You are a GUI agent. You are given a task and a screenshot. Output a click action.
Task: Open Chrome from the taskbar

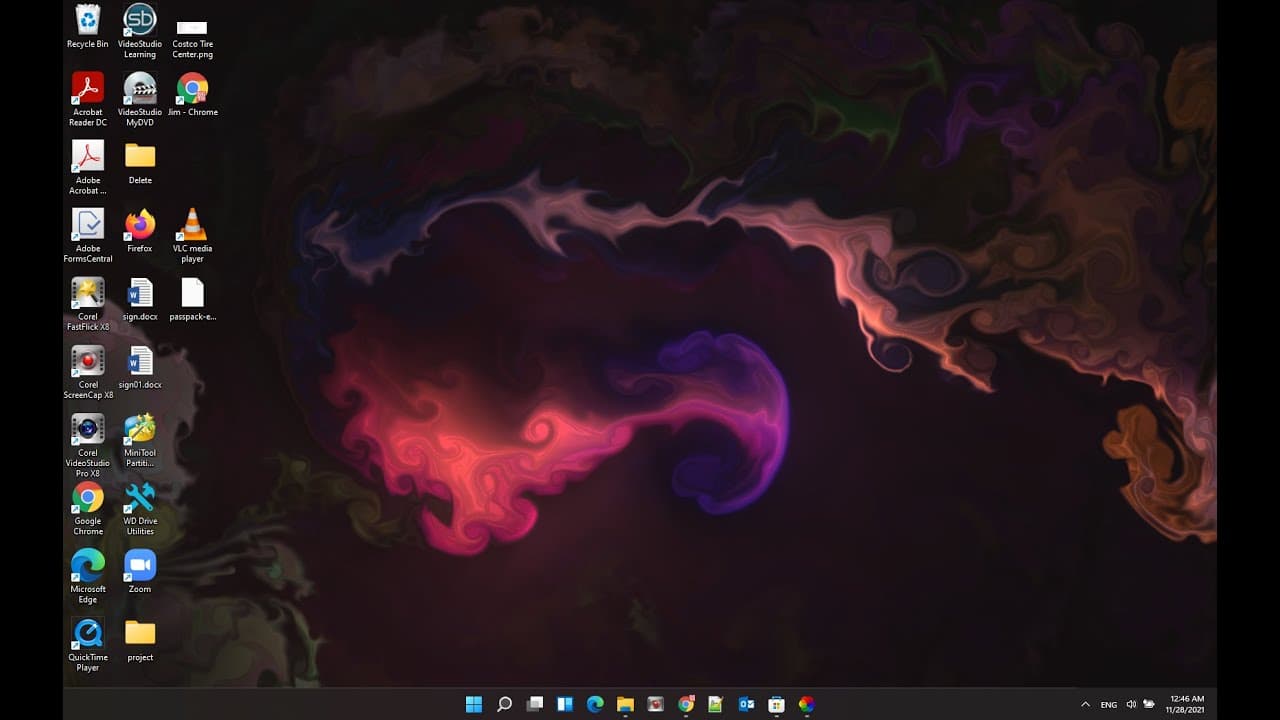point(686,704)
